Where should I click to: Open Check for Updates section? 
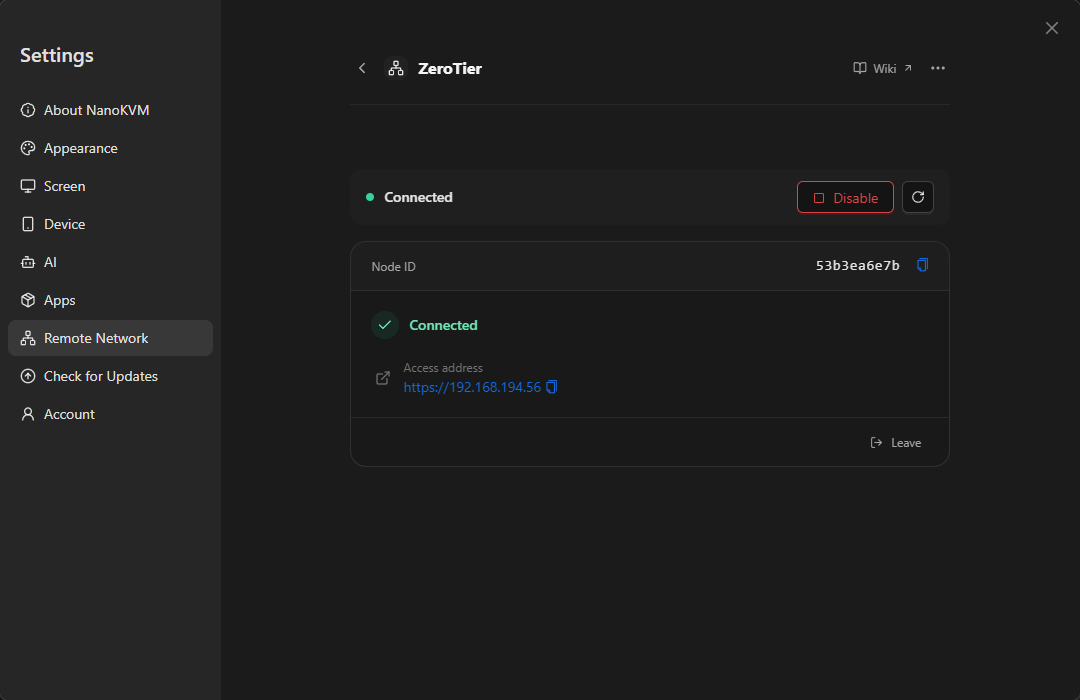[x=110, y=376]
